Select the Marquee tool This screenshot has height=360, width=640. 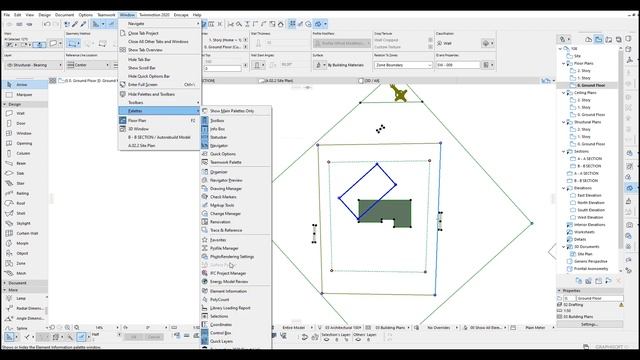[x=24, y=95]
